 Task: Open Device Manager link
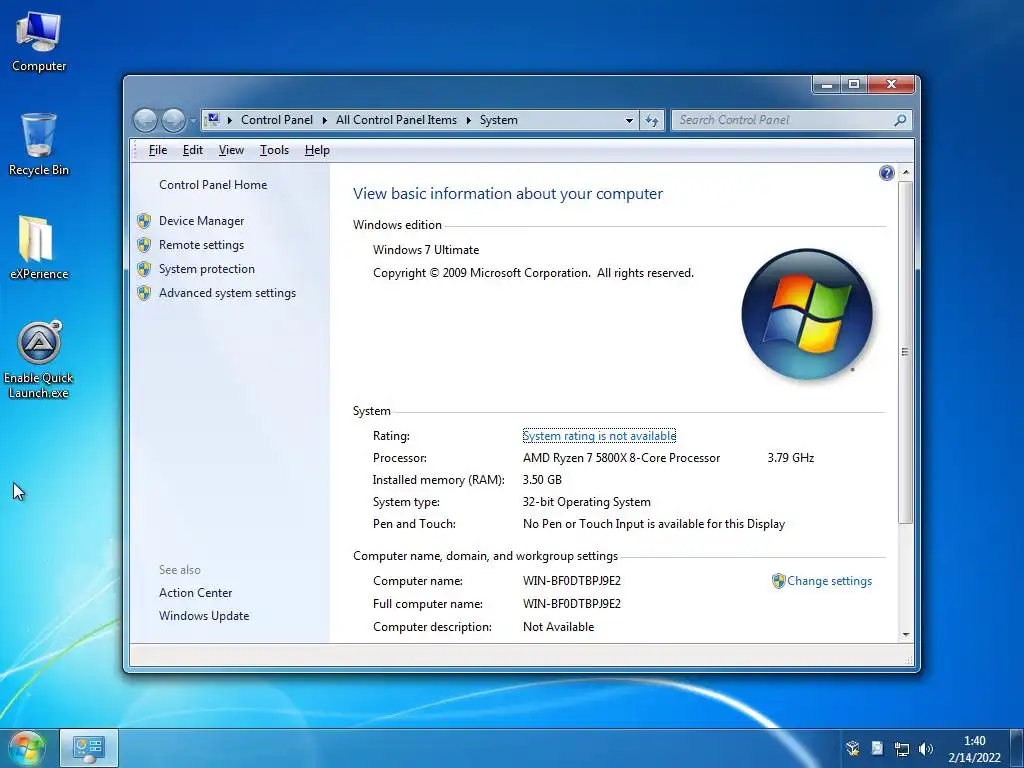pyautogui.click(x=201, y=221)
